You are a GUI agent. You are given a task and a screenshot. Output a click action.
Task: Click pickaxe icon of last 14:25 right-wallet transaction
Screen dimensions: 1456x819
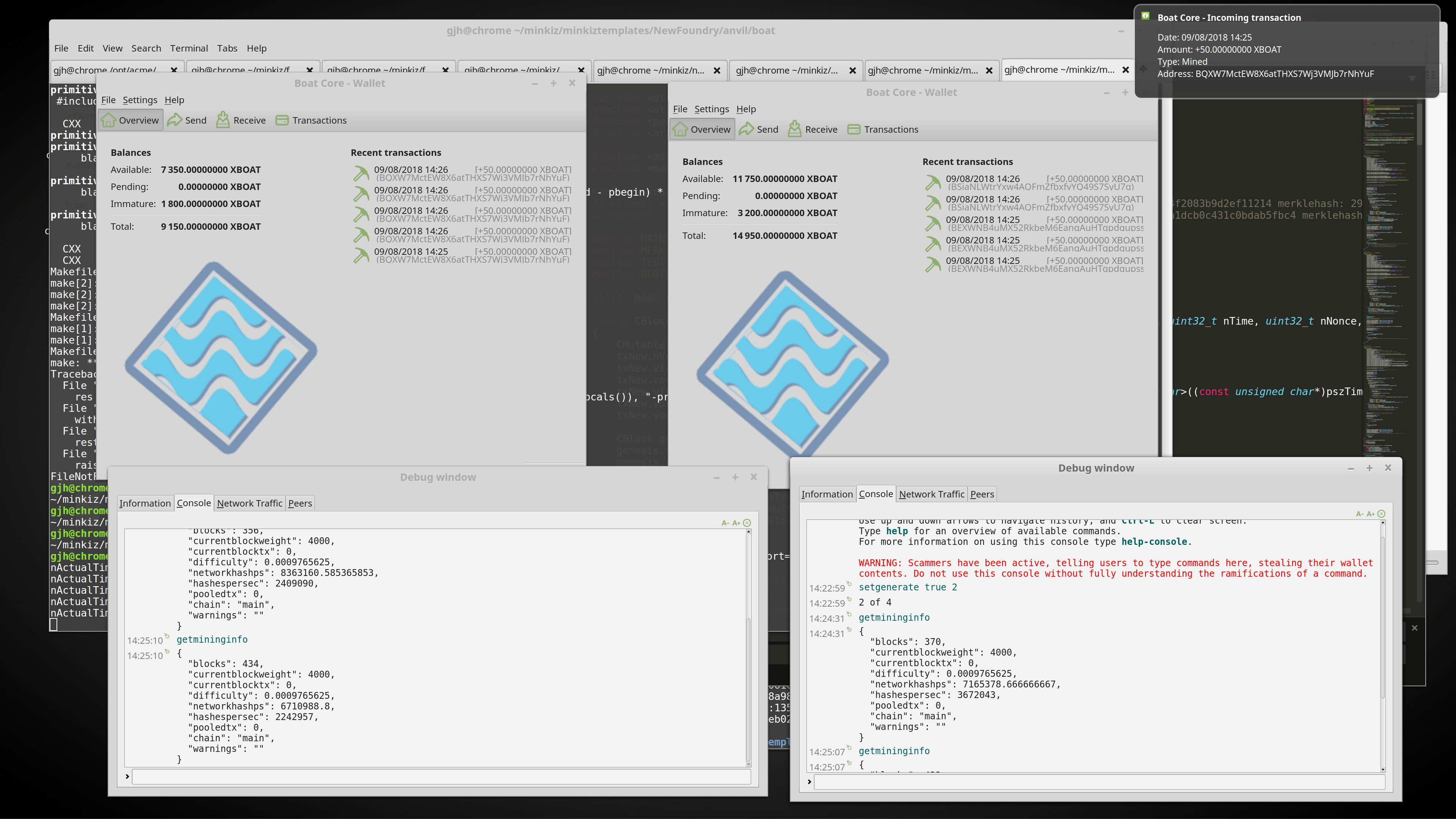tap(933, 265)
